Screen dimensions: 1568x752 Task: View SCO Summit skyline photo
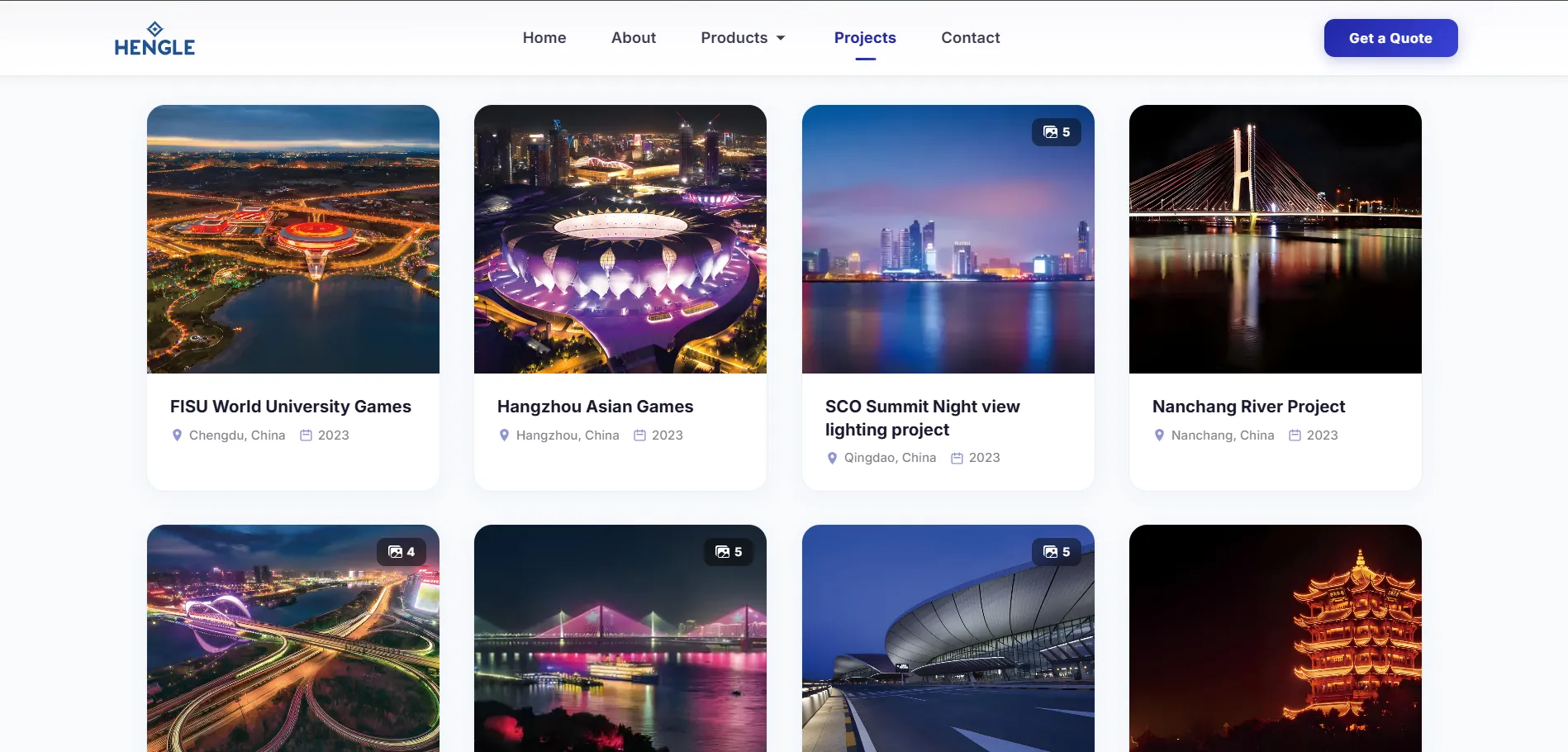[x=948, y=239]
